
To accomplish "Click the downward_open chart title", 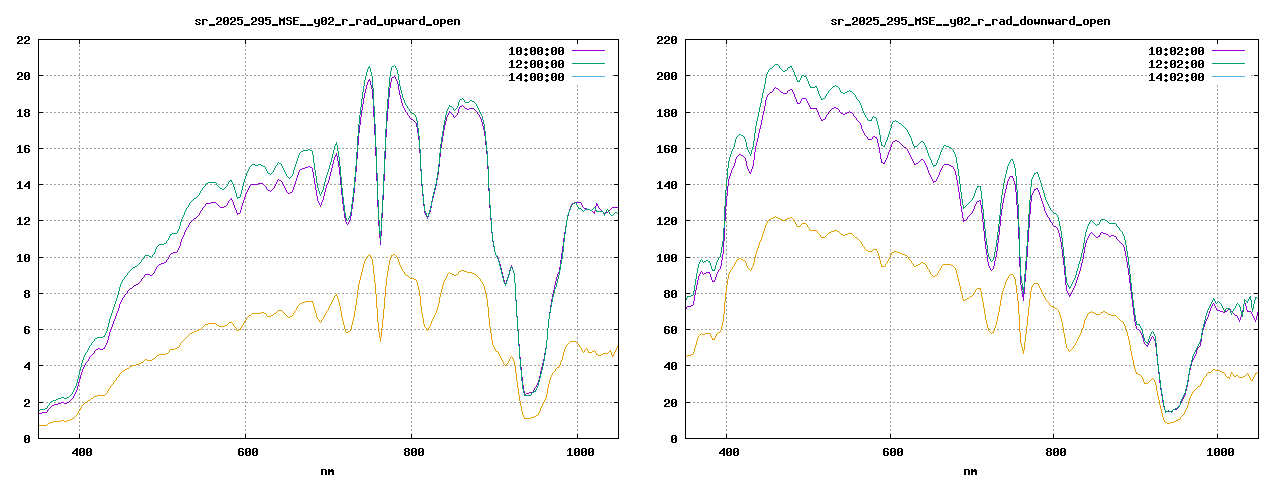I will point(970,21).
